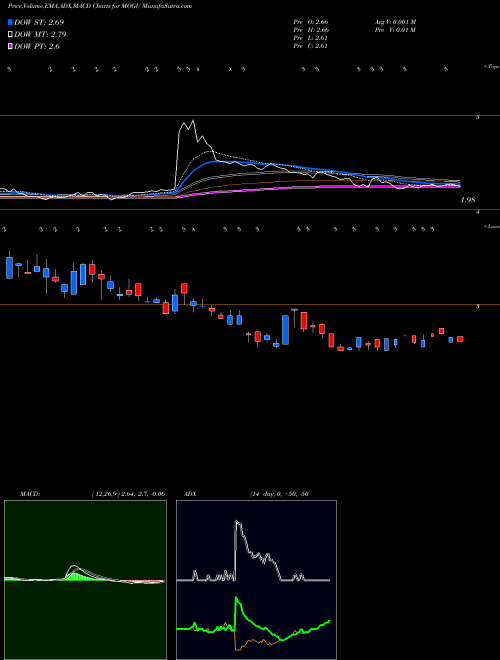Viewport: 500px width, 660px height.
Task: Click the Avg V: 0.001 M value
Action: pyautogui.click(x=395, y=22)
